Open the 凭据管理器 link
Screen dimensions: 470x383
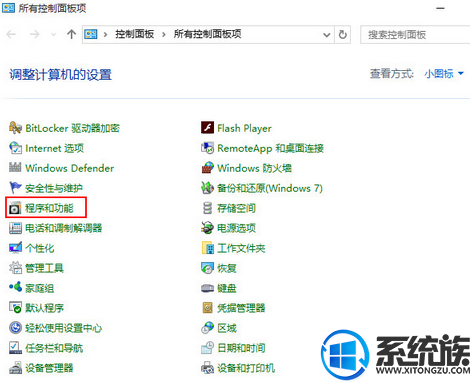point(241,308)
